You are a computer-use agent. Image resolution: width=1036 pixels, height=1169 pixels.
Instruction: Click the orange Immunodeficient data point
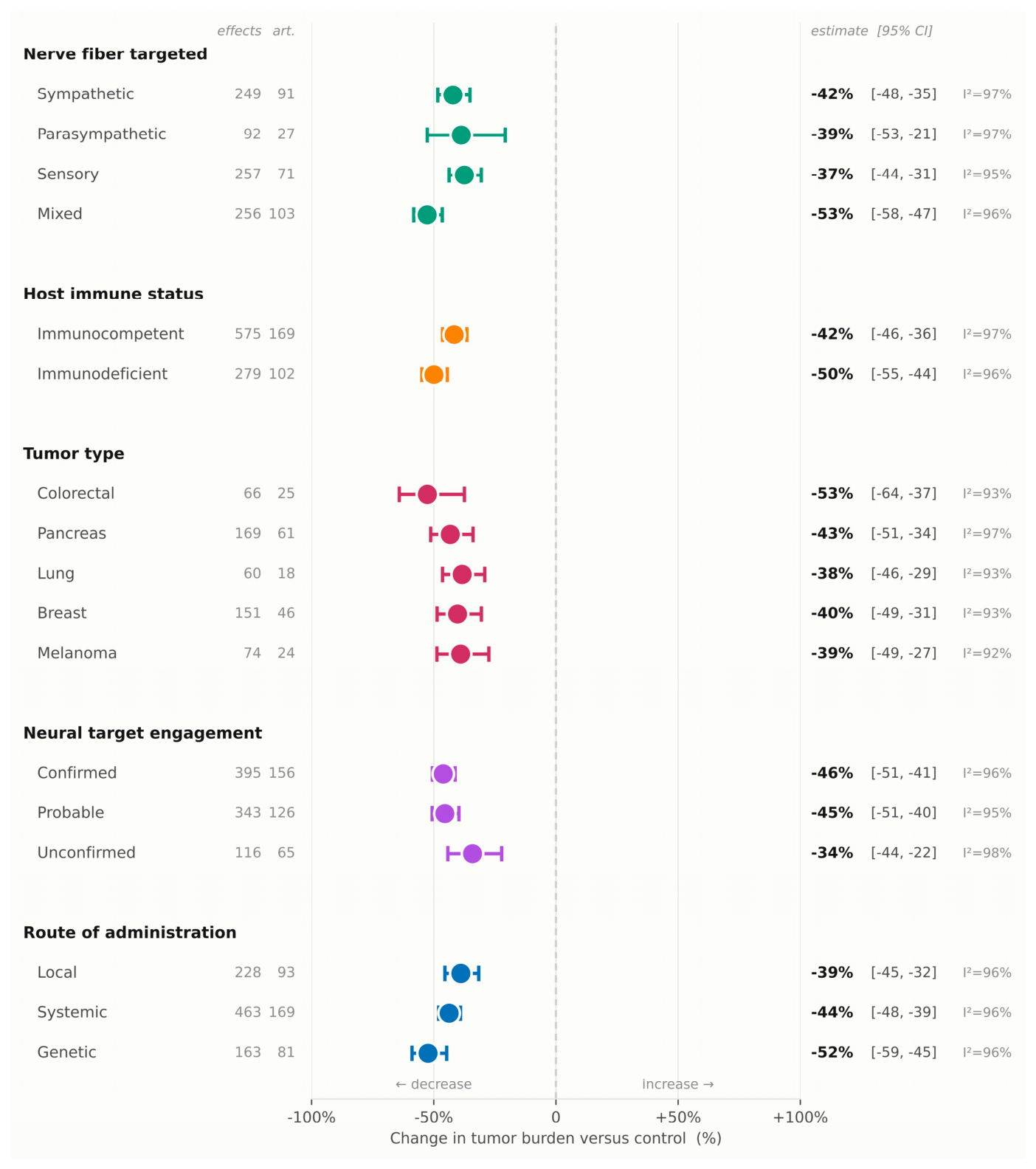pyautogui.click(x=434, y=375)
